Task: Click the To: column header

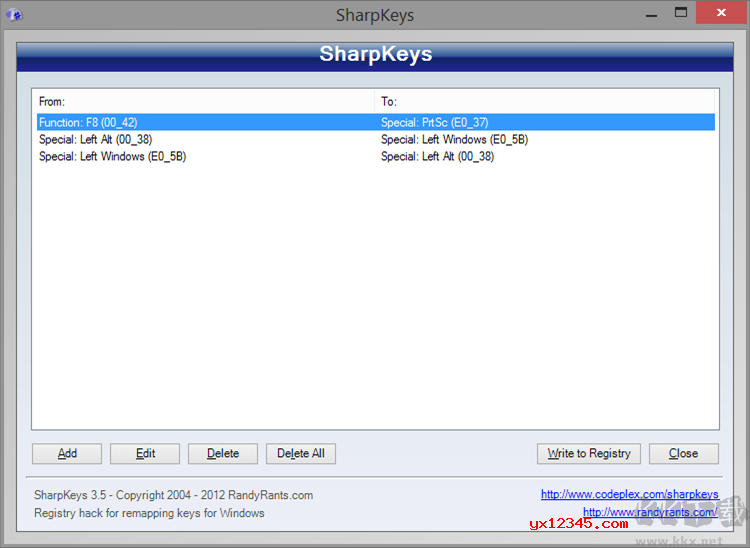Action: pos(544,101)
